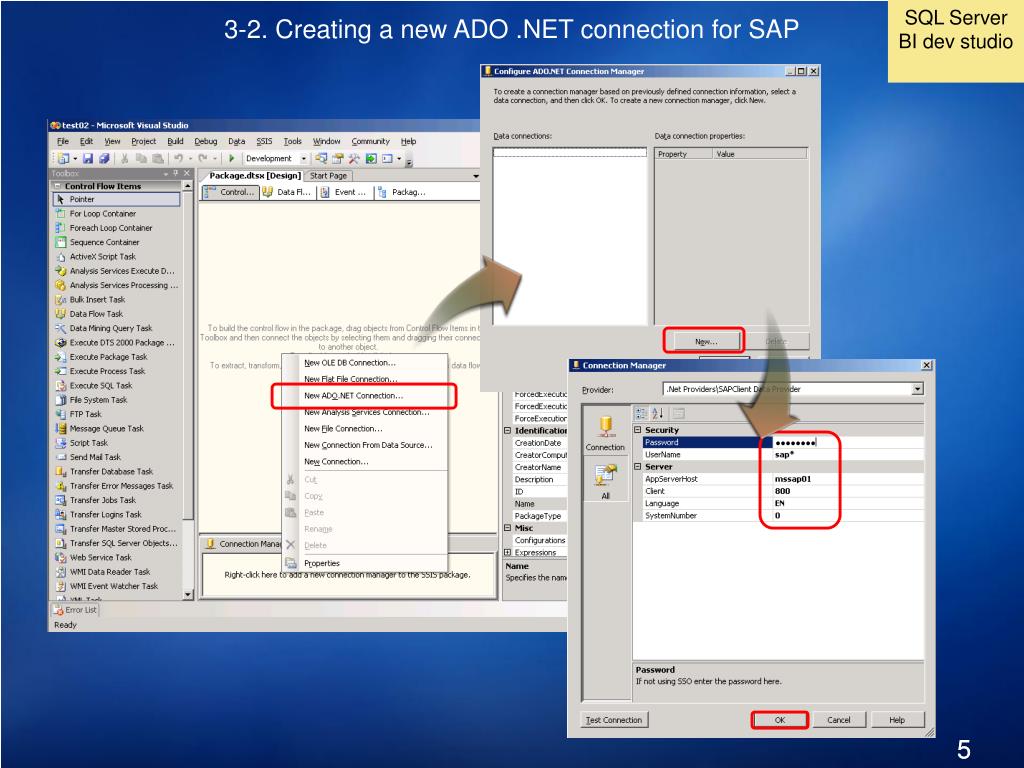Click Cancel in Connection Manager dialog
The height and width of the screenshot is (768, 1024).
tap(839, 720)
